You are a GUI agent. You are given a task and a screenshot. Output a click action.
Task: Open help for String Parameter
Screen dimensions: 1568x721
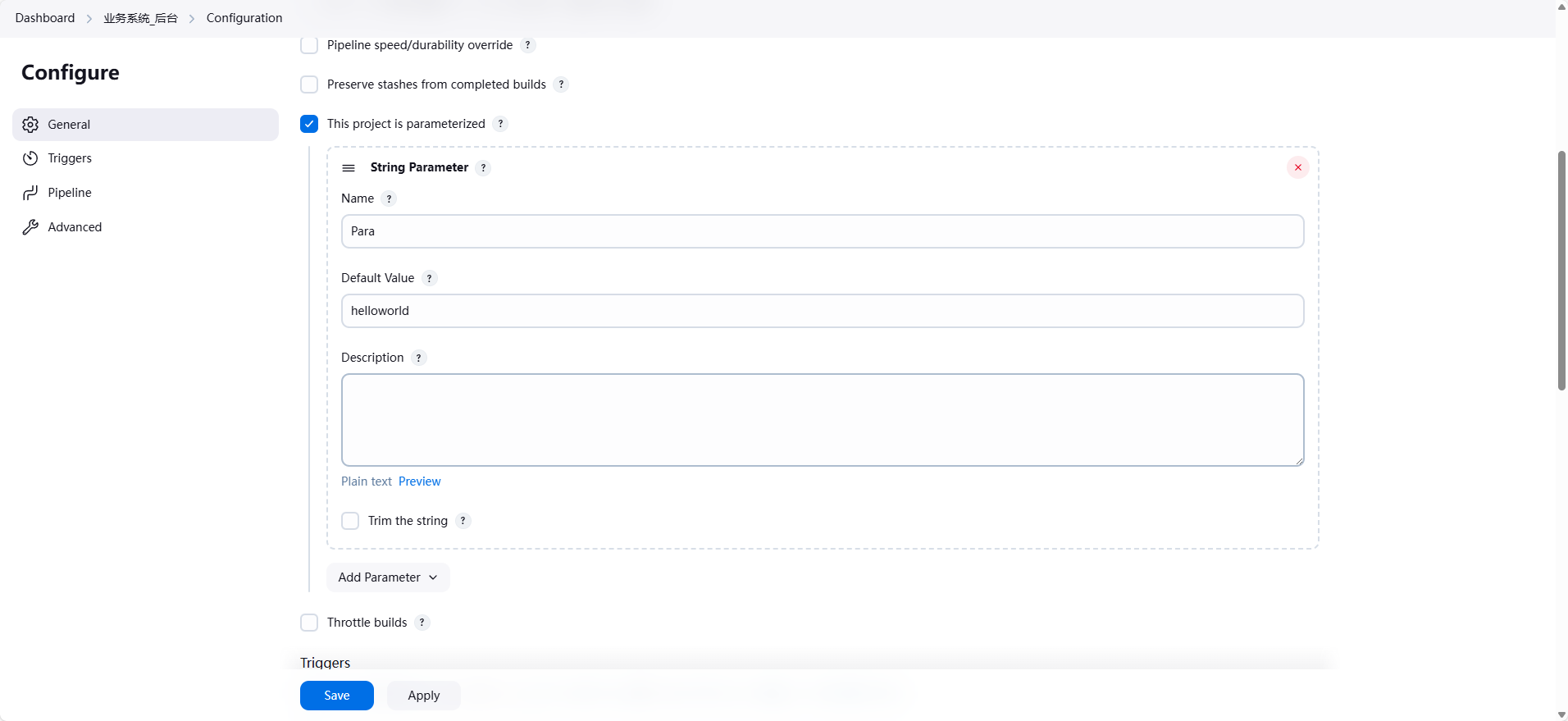click(484, 168)
